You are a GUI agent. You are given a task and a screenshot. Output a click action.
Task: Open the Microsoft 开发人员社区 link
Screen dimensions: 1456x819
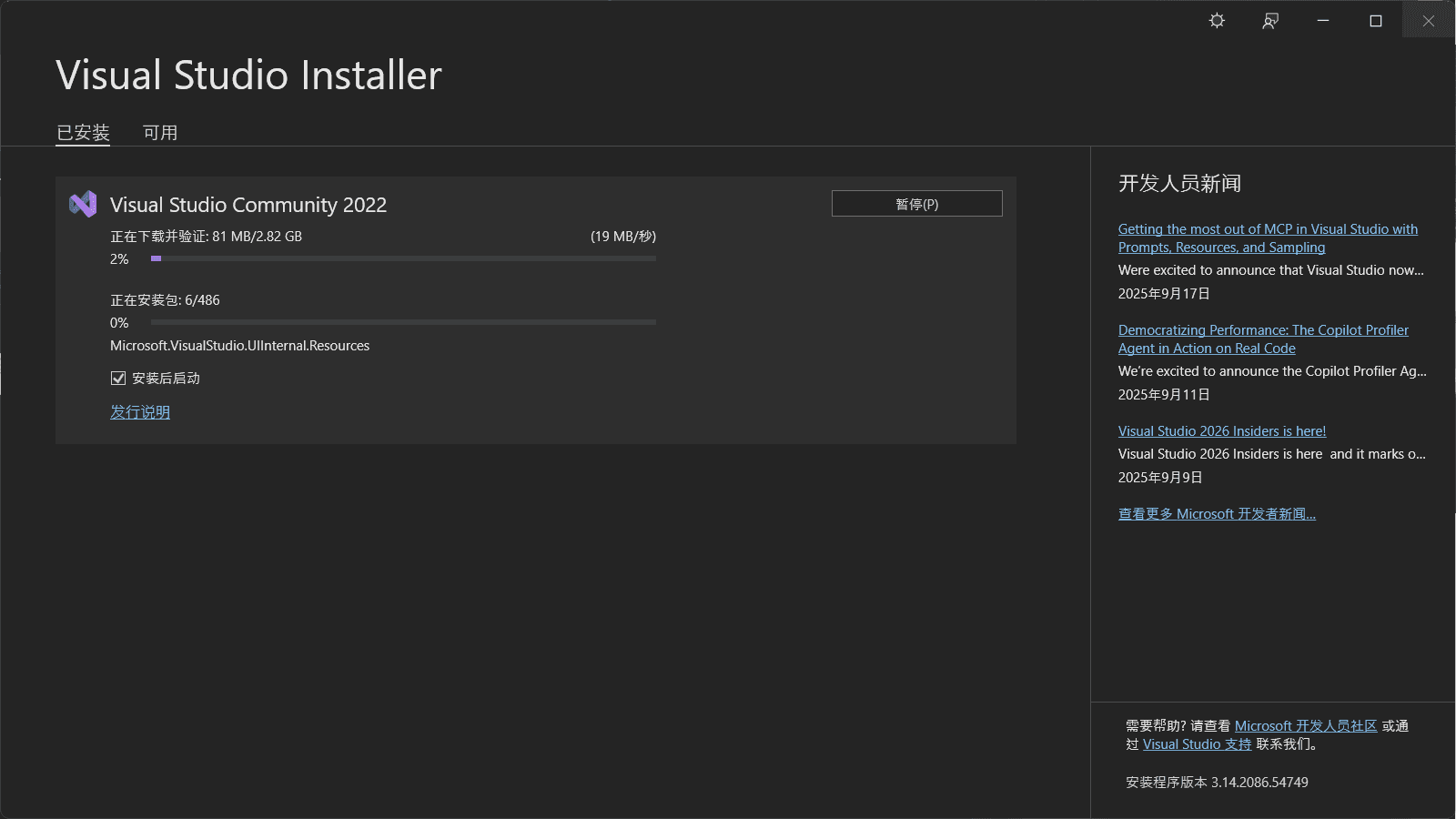pyautogui.click(x=1305, y=726)
